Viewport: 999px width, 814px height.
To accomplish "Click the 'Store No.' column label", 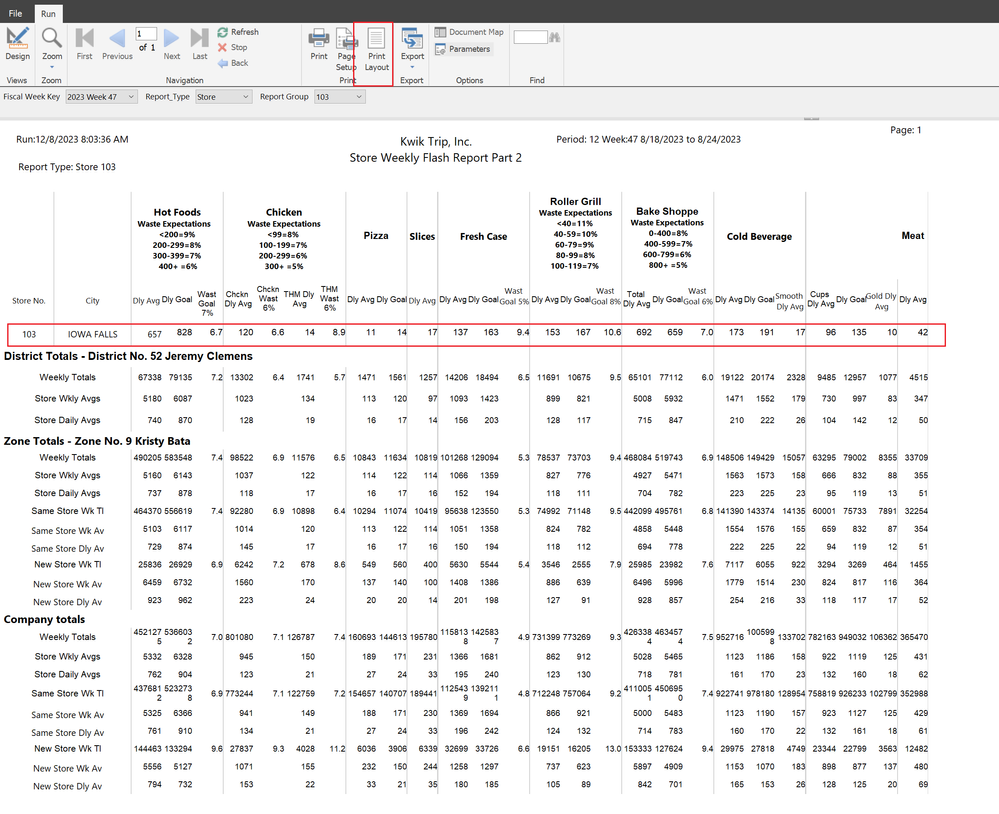I will coord(29,301).
